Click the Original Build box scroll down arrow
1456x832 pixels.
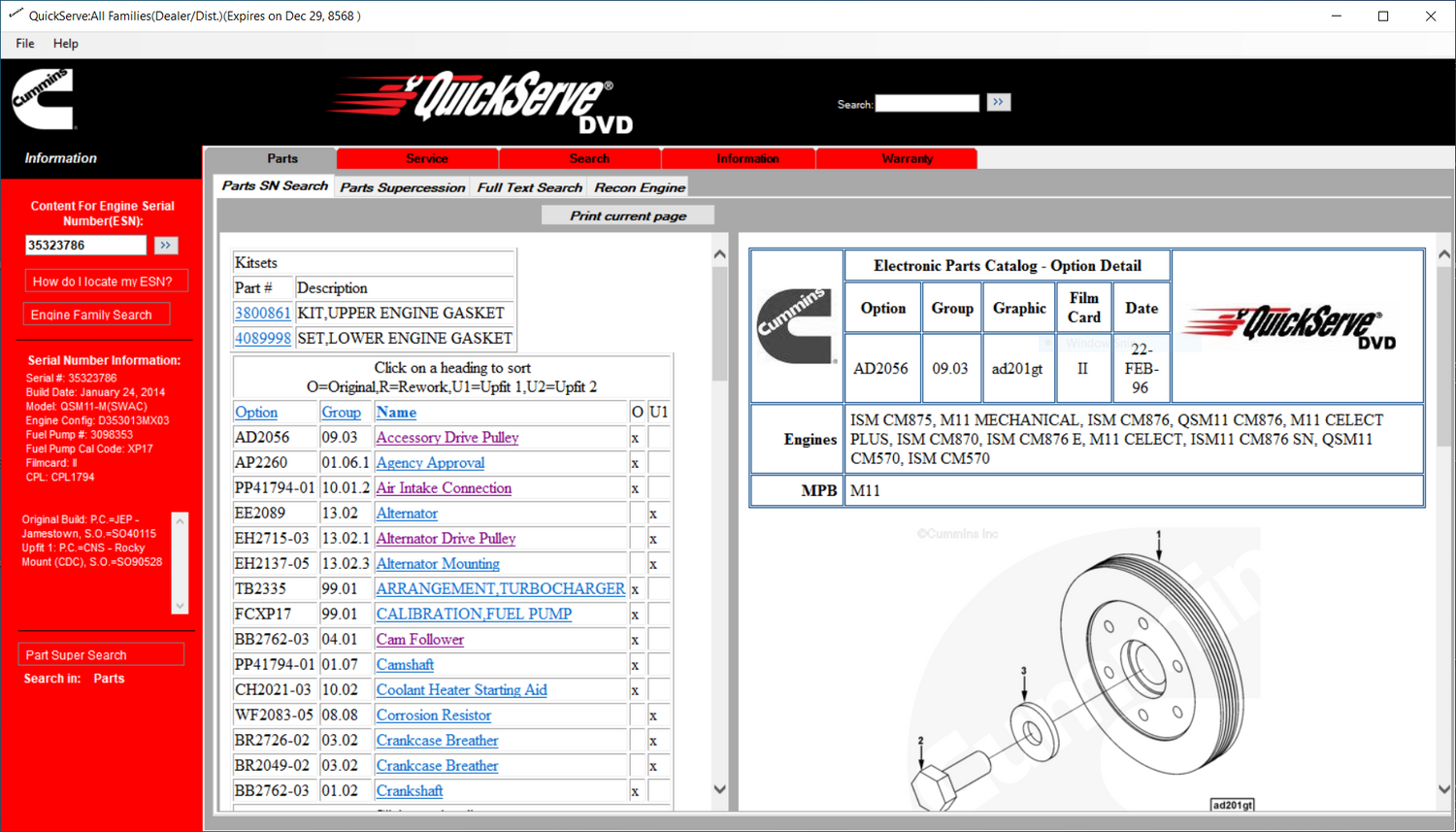[180, 606]
